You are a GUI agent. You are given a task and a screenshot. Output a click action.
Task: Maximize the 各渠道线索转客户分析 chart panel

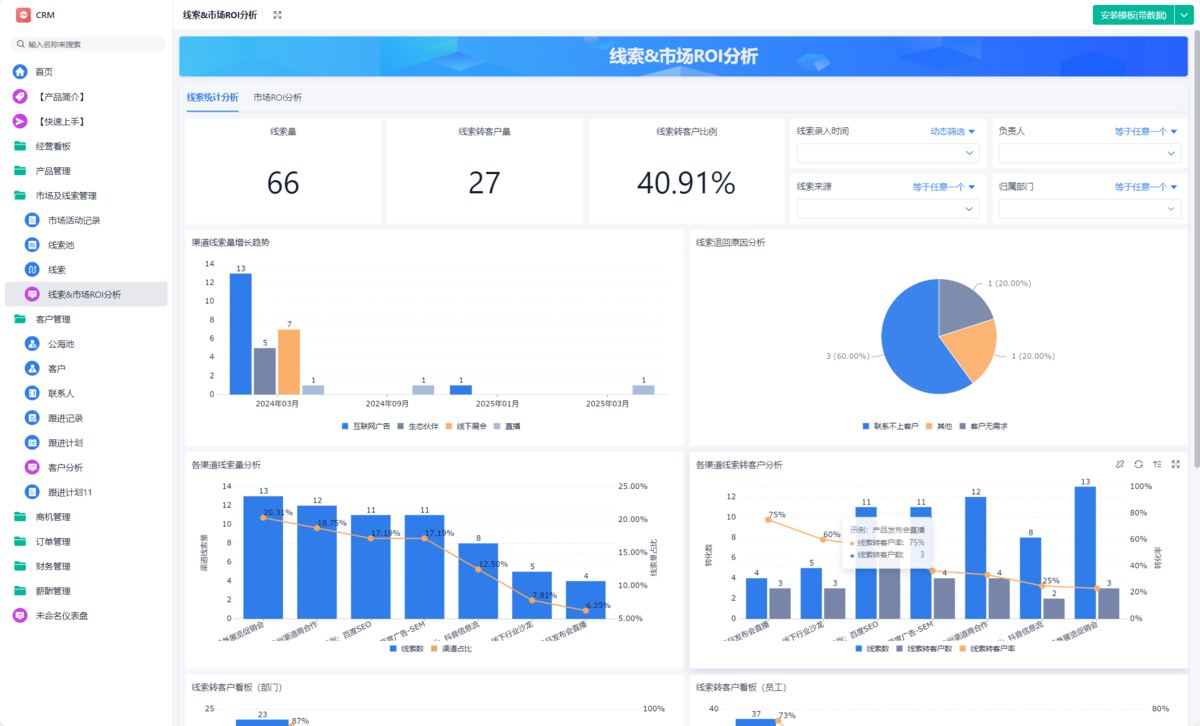coord(1175,464)
